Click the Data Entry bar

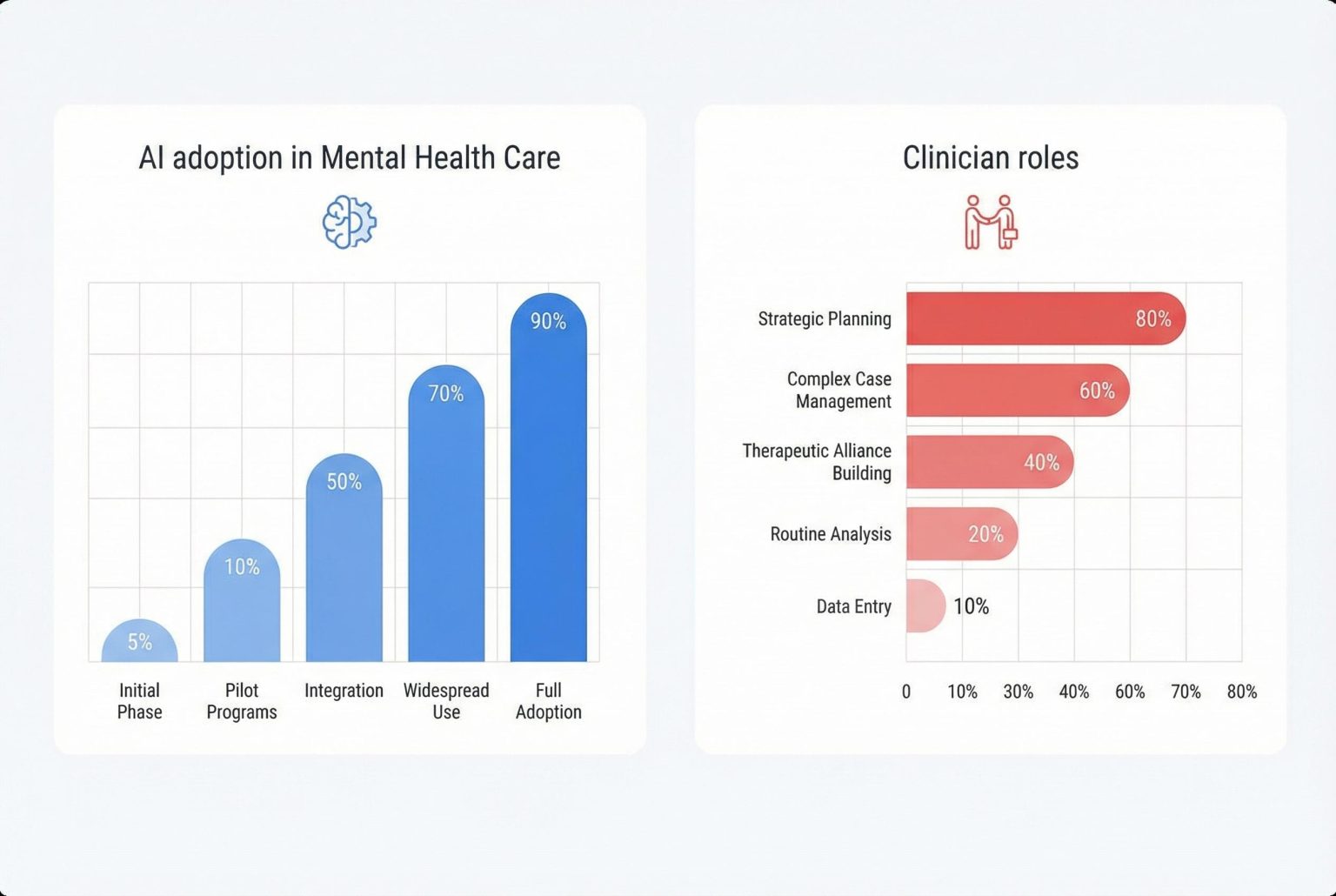point(925,605)
